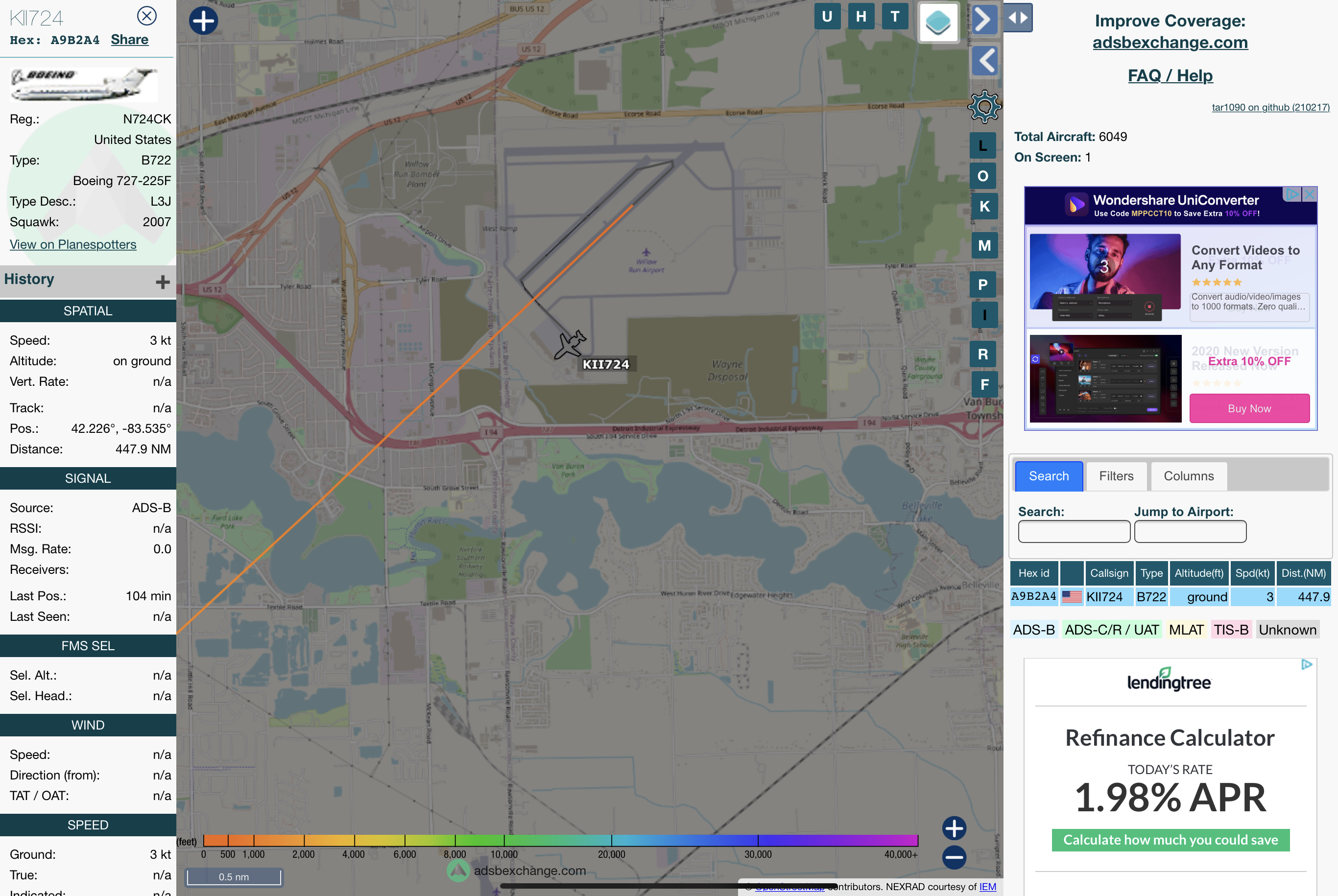The width and height of the screenshot is (1338, 896).
Task: Click the SPATIAL section header
Action: [x=88, y=311]
